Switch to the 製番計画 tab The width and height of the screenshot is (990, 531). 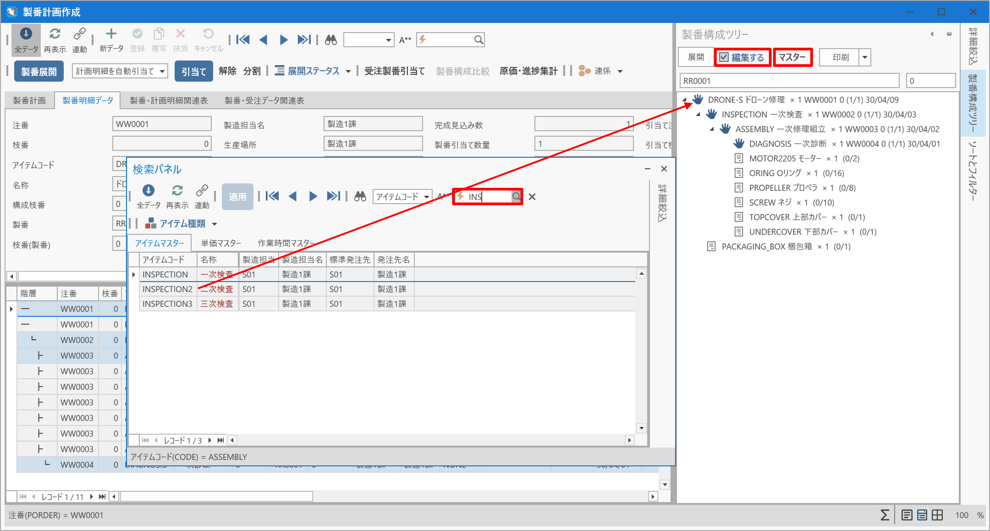tap(29, 101)
